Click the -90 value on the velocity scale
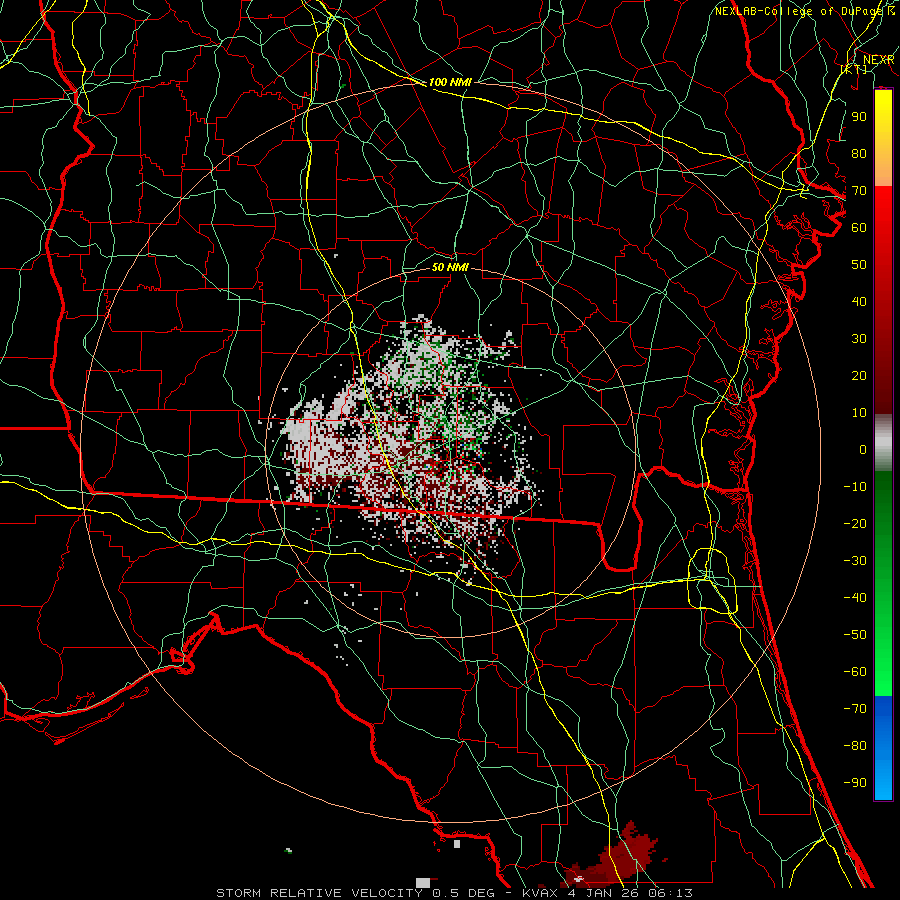The height and width of the screenshot is (900, 900). tap(855, 782)
